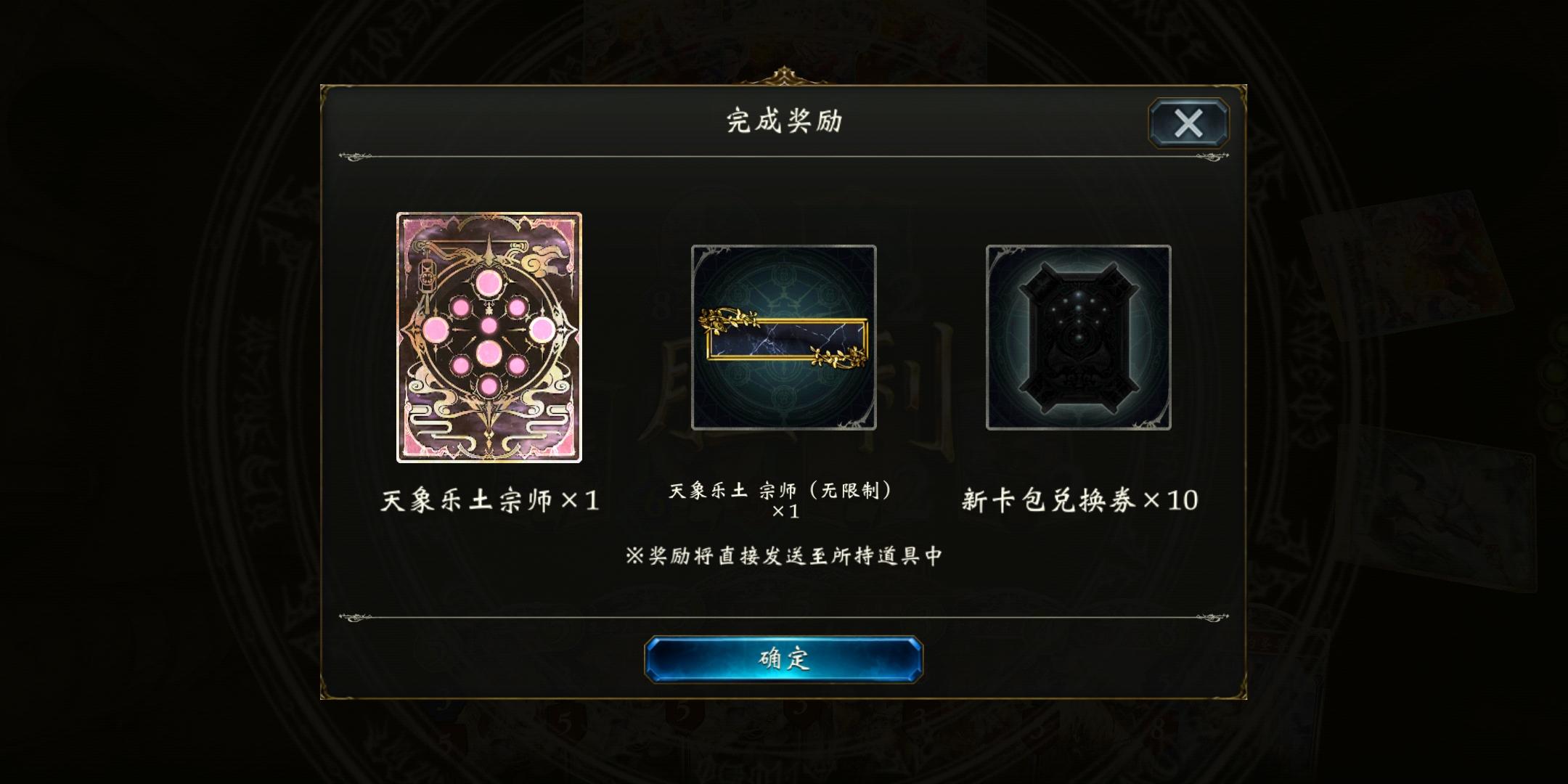Click the faded lower card behind the dialog
This screenshot has height=784, width=1568.
tap(1437, 510)
